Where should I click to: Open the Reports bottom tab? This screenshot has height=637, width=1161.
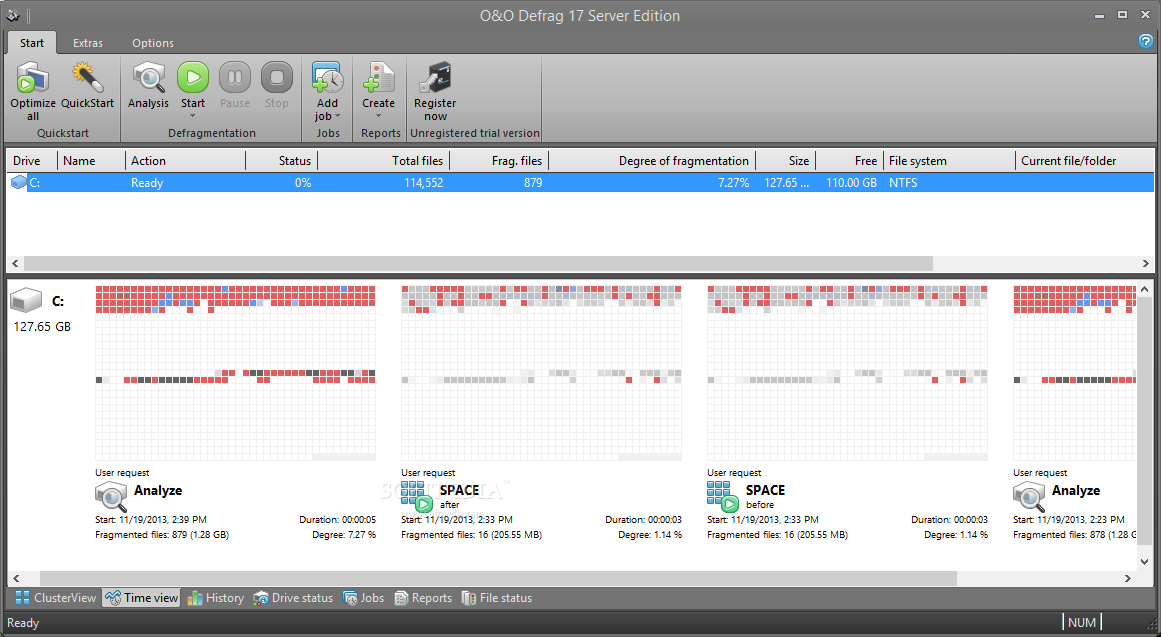[423, 598]
